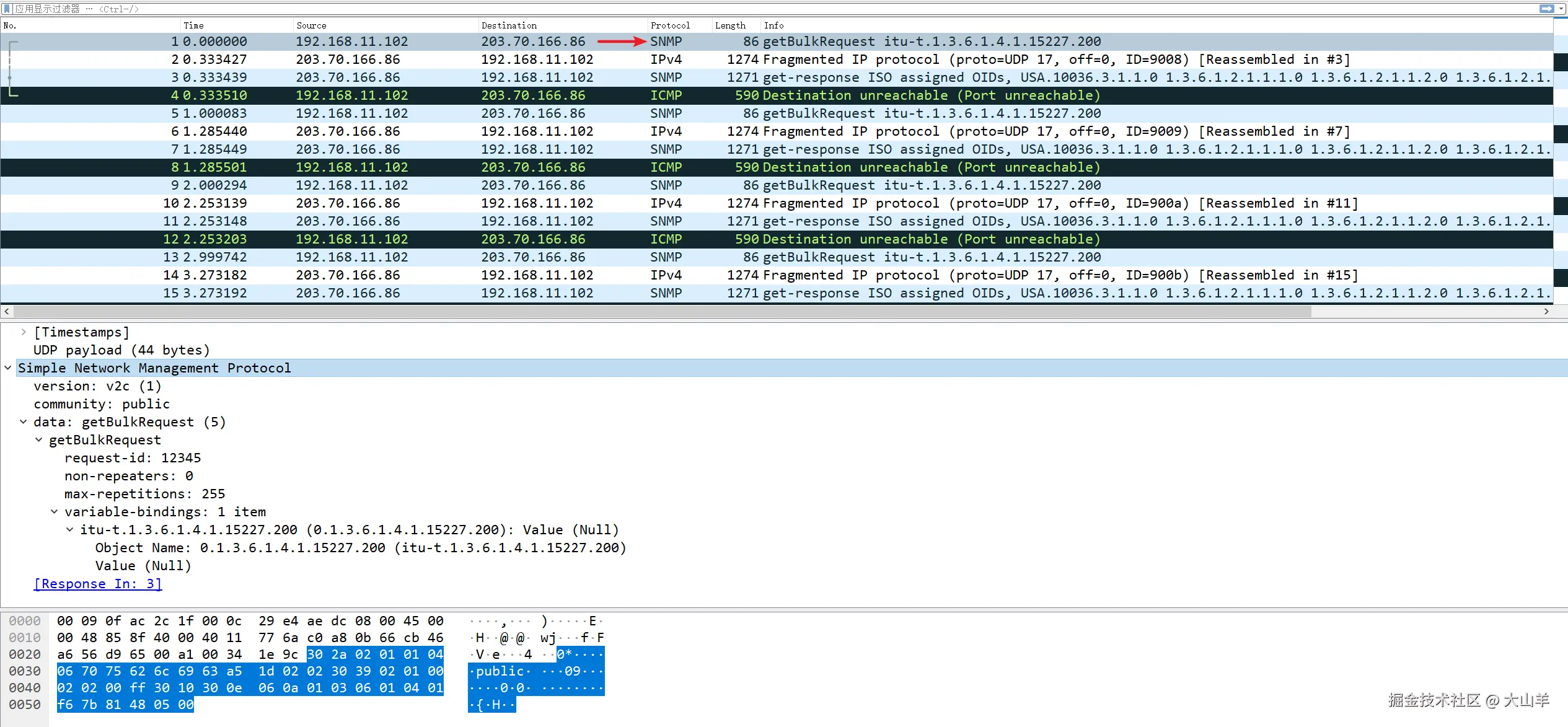Collapse the data: getBulkRequest (5) node
The width and height of the screenshot is (1568, 727).
[x=24, y=422]
